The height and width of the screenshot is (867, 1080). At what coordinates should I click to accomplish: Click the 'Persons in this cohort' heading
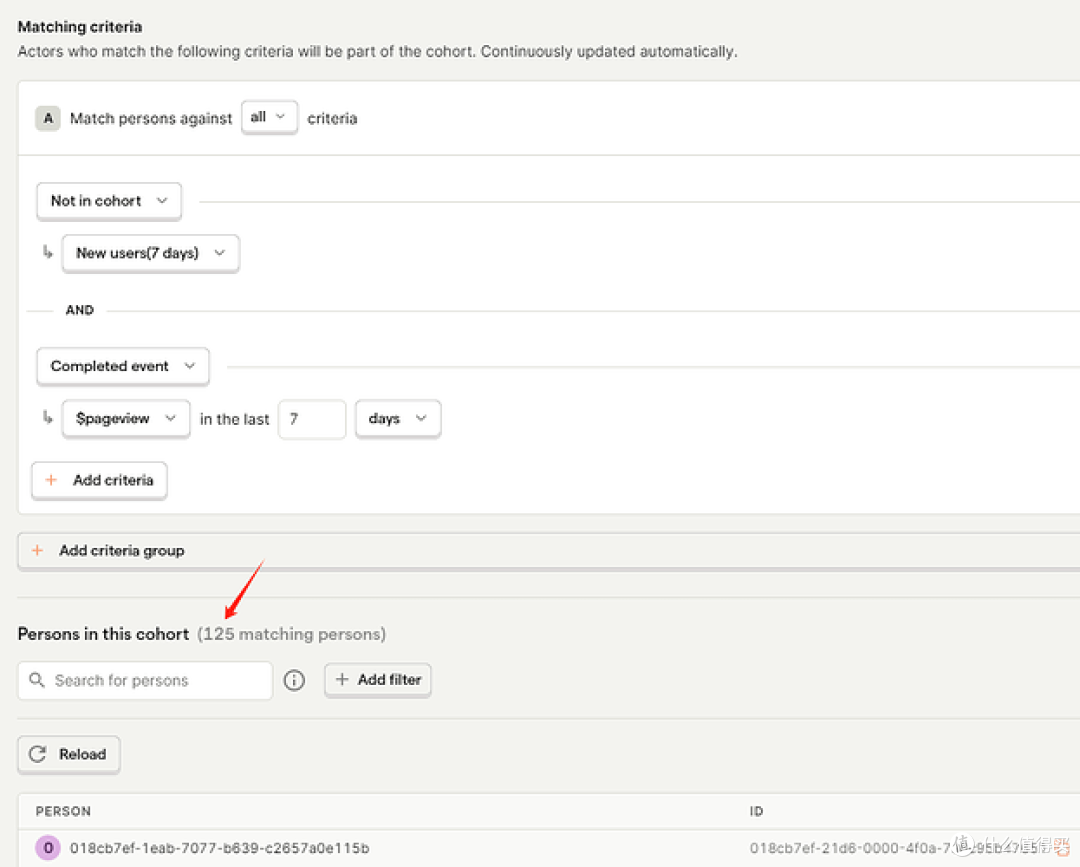coord(103,634)
